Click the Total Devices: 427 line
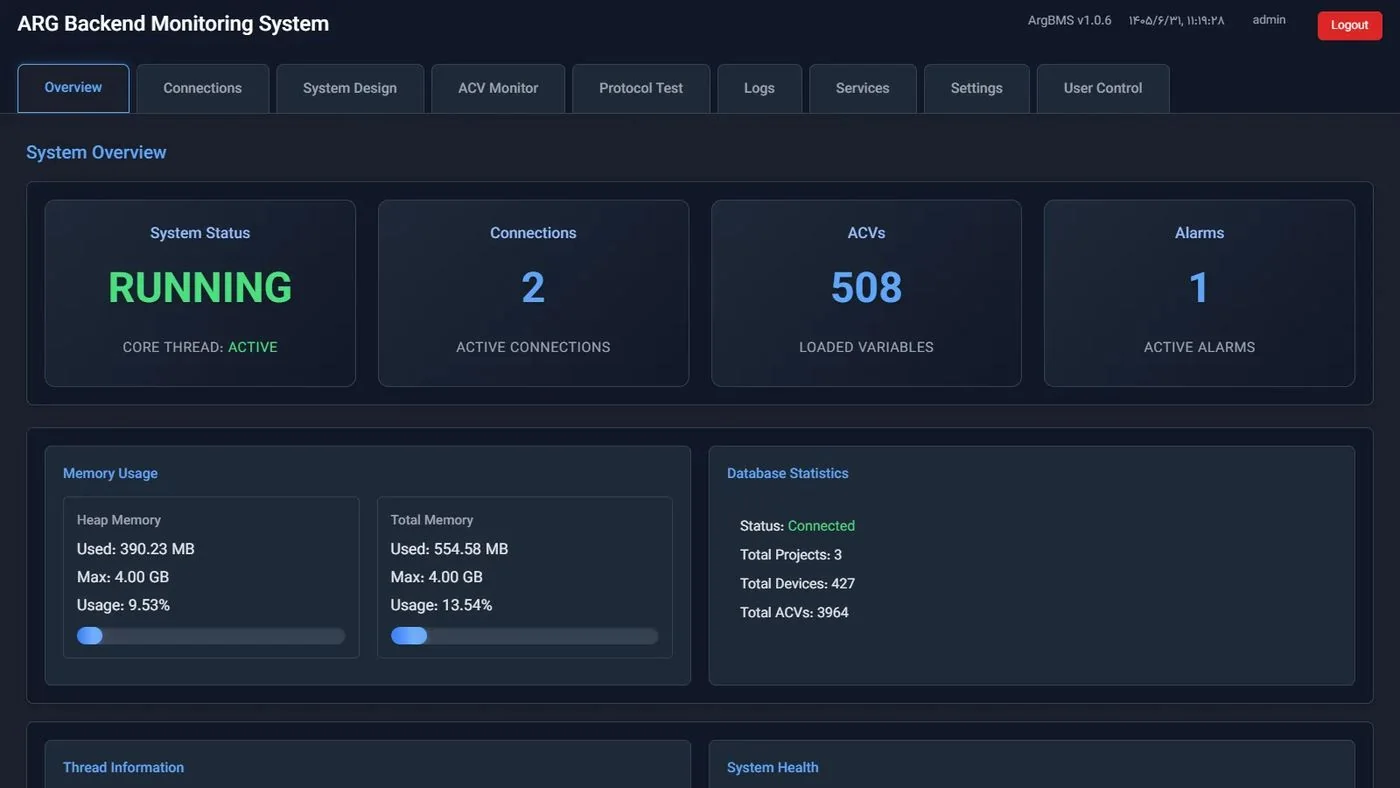 click(798, 584)
